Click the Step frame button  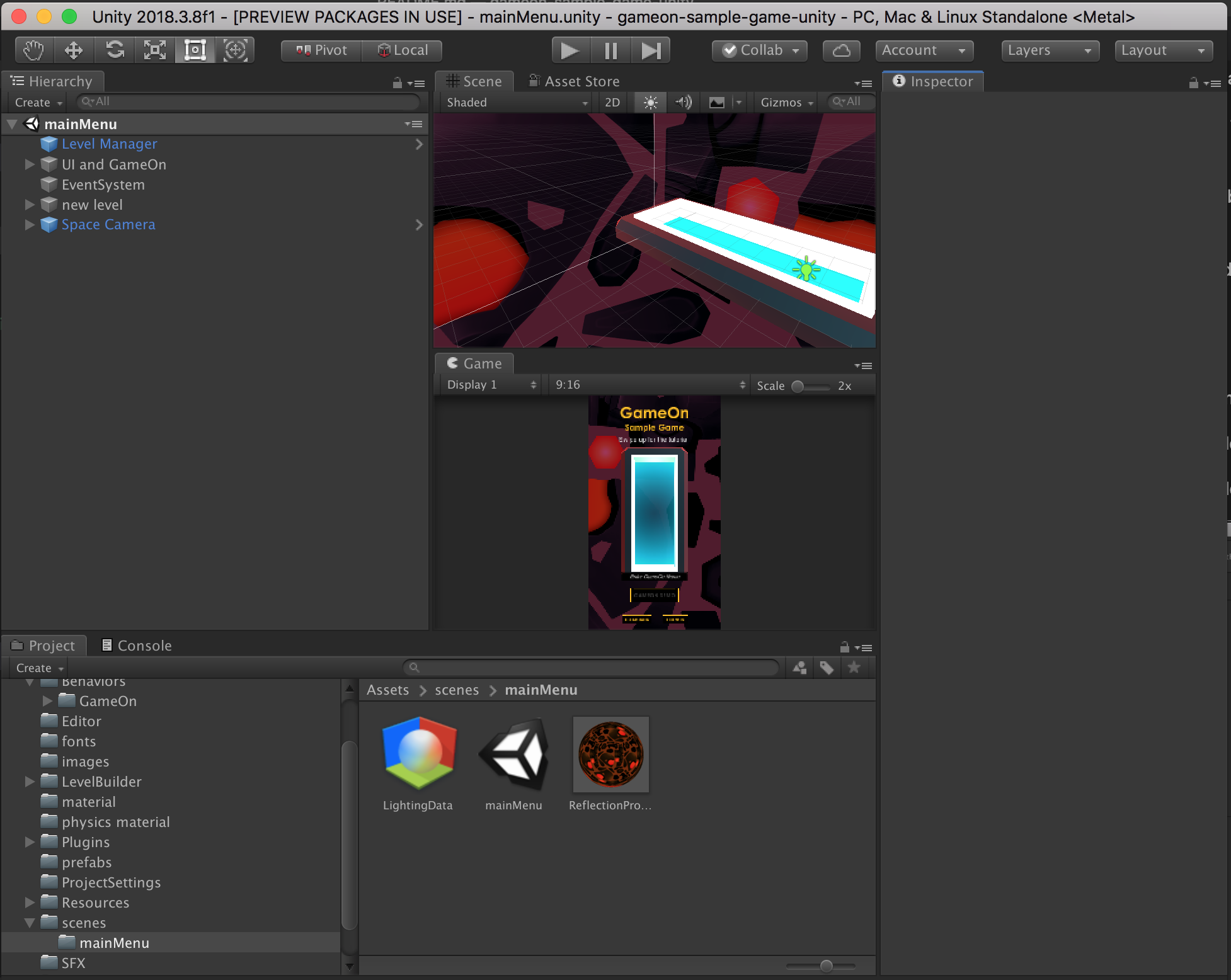pyautogui.click(x=651, y=50)
